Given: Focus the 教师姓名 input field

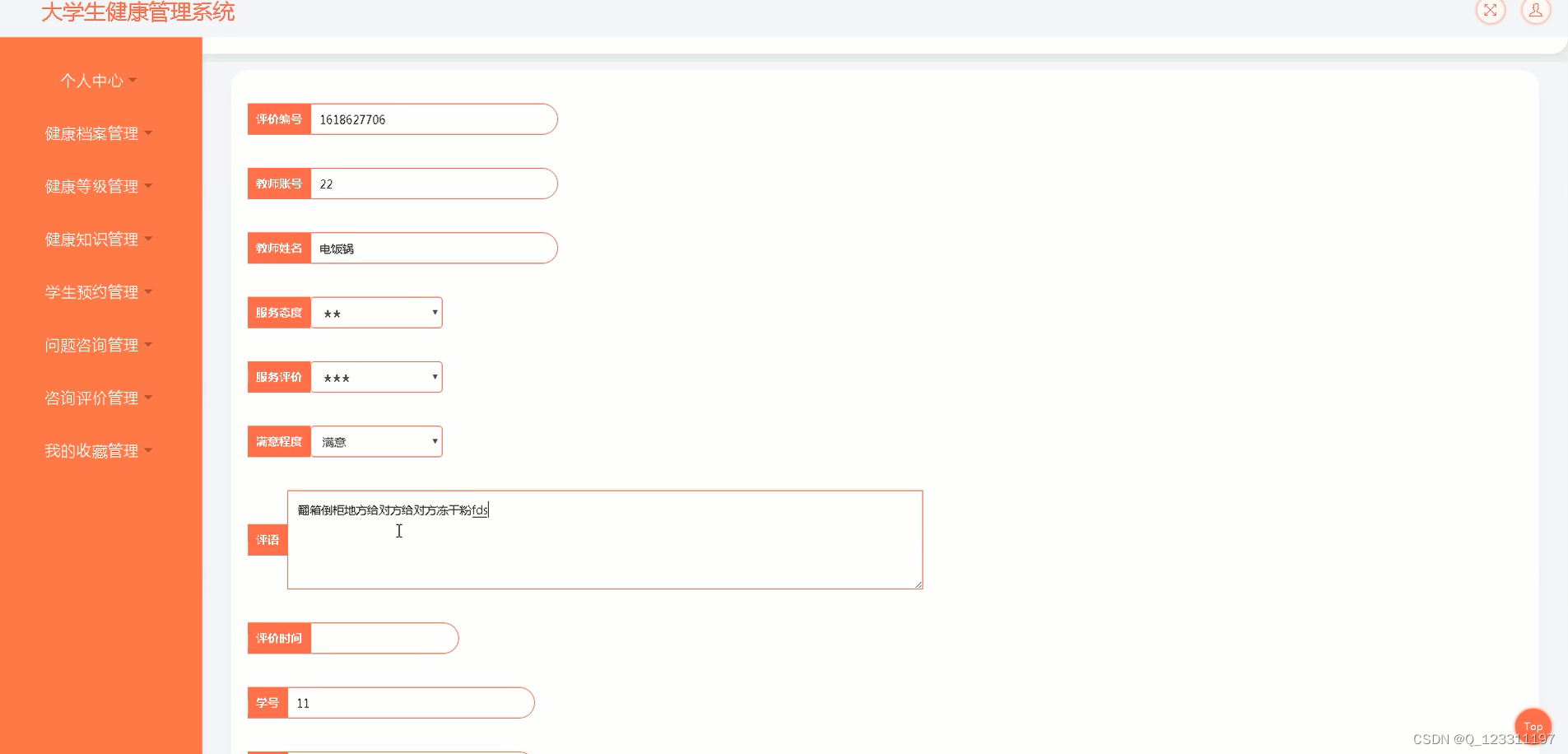Looking at the screenshot, I should (434, 248).
